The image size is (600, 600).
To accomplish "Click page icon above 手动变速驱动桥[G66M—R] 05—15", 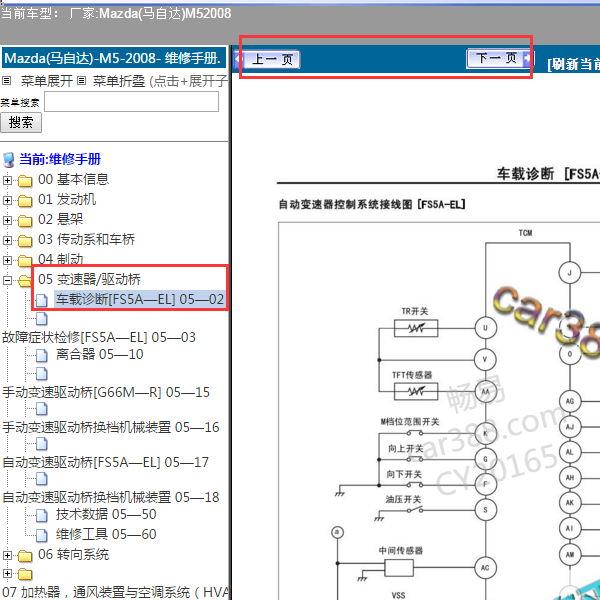I will [x=42, y=373].
